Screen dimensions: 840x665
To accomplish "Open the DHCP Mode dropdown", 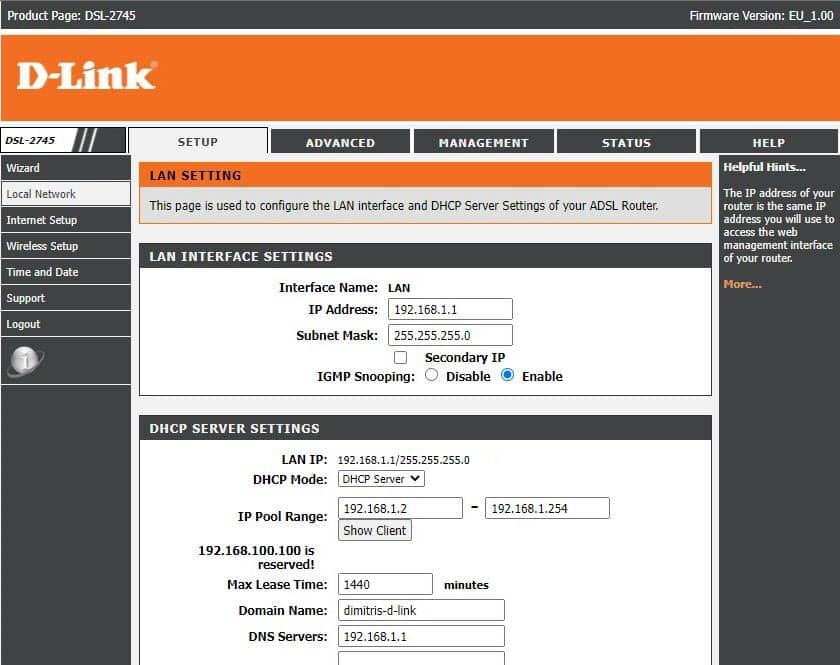I will 380,478.
